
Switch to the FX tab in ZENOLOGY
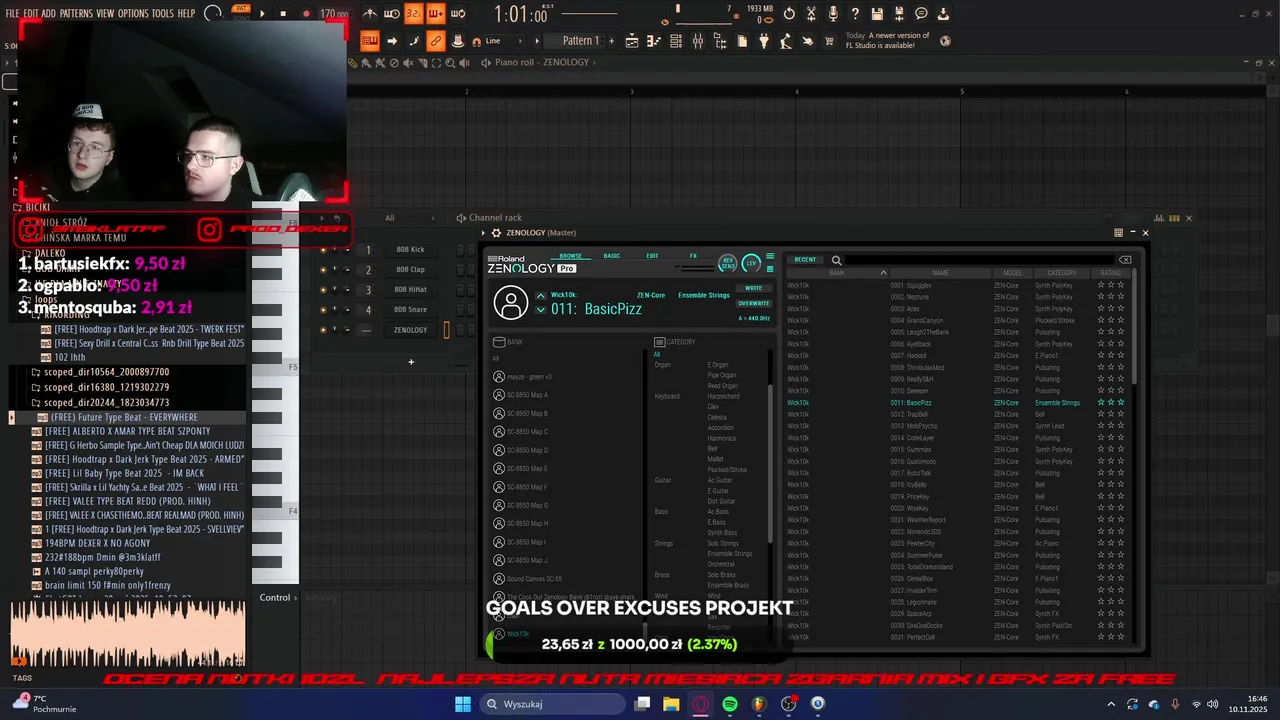point(693,256)
